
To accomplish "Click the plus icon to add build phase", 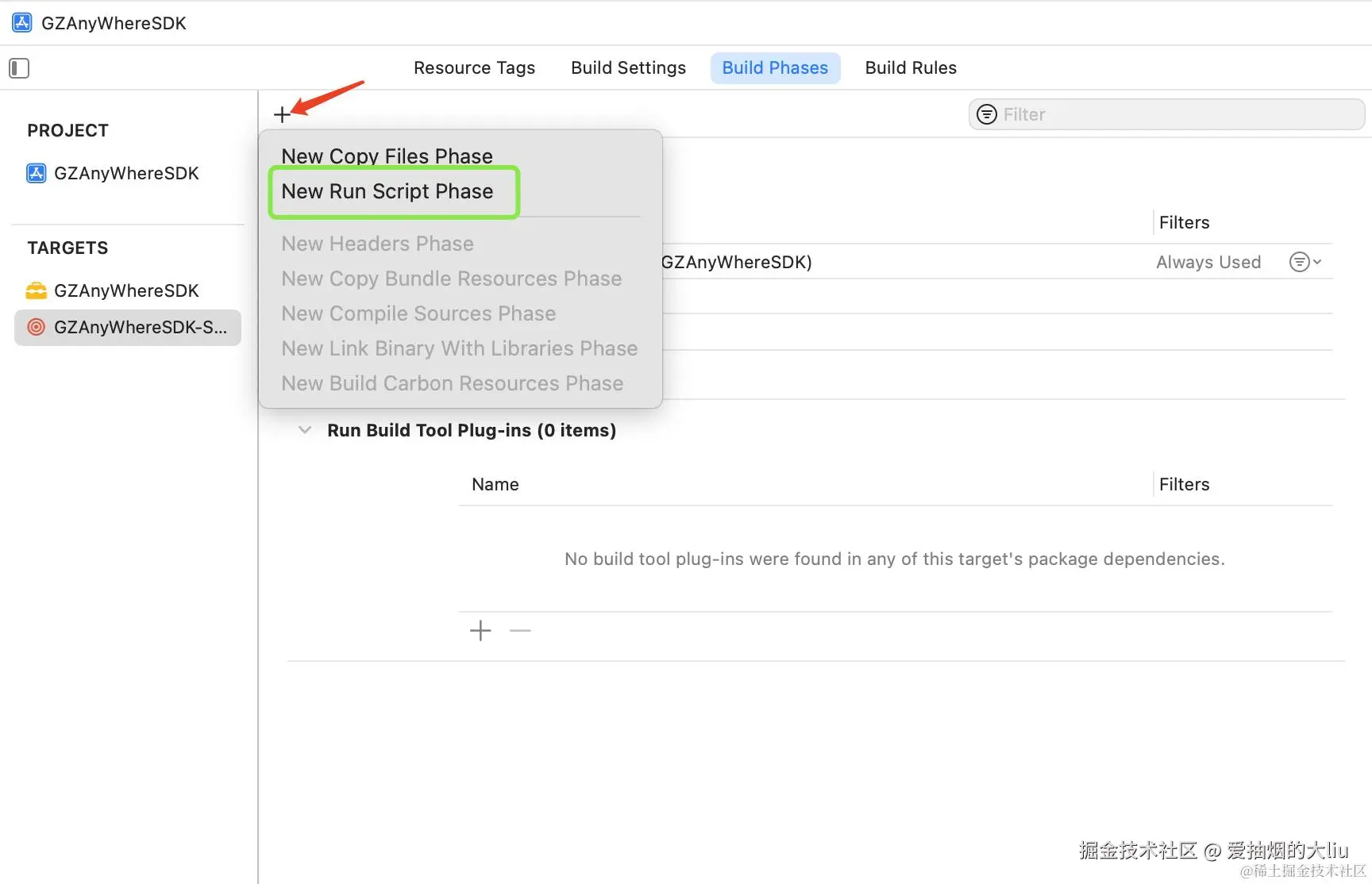I will point(282,115).
